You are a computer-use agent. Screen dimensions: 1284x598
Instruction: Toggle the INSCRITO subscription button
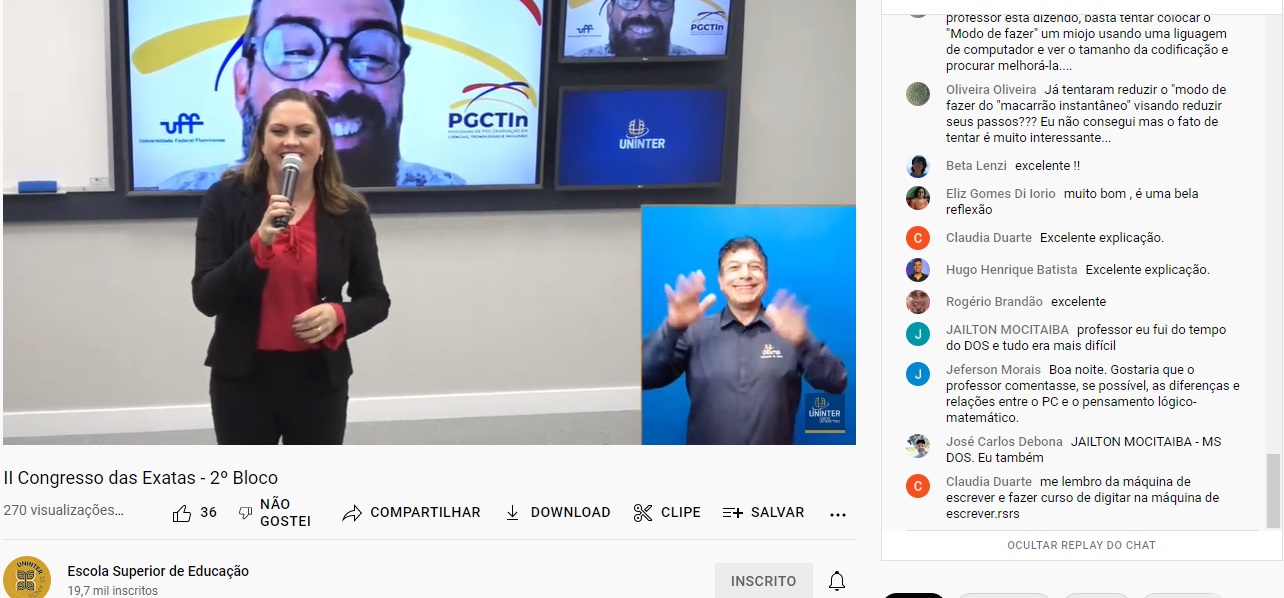click(763, 581)
